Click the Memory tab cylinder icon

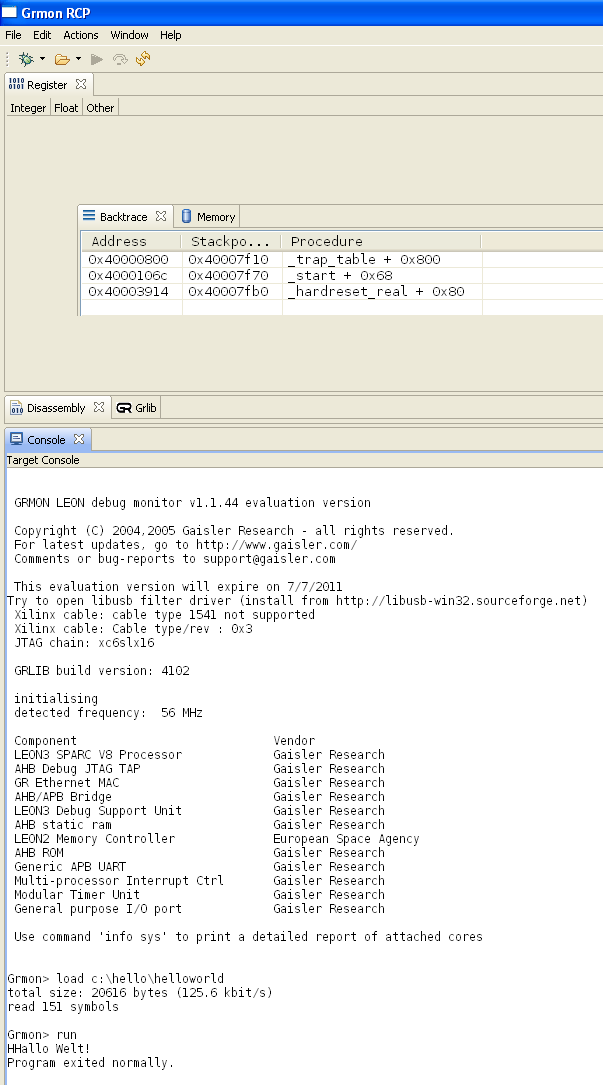[186, 217]
